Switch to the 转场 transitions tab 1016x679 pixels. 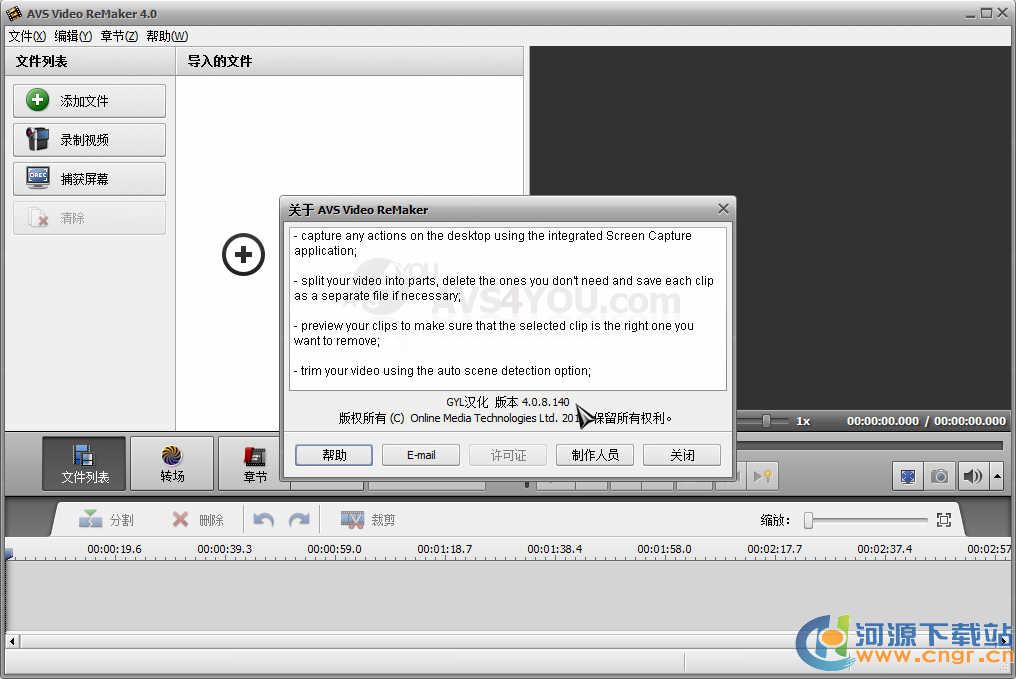coord(172,463)
